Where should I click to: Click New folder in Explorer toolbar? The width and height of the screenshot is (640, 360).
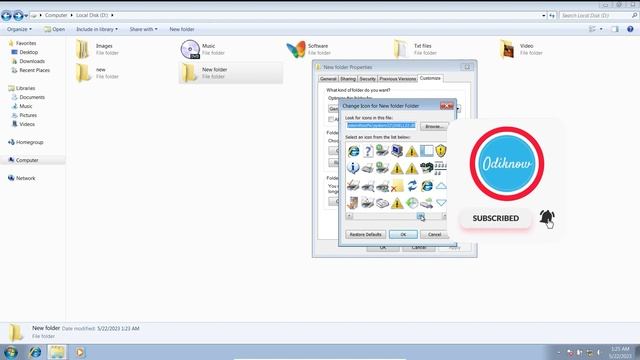click(182, 29)
